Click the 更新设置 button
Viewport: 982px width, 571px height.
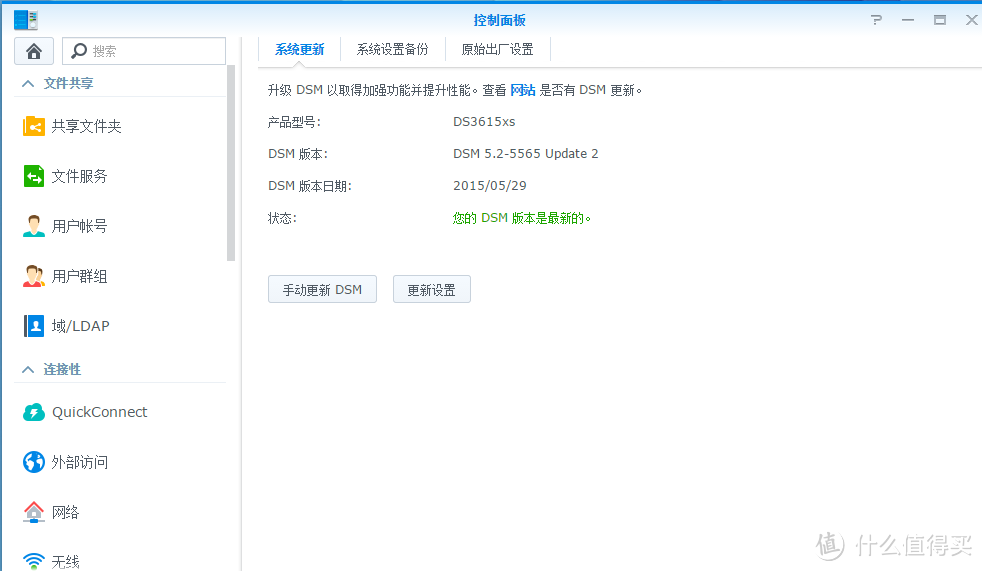(432, 289)
